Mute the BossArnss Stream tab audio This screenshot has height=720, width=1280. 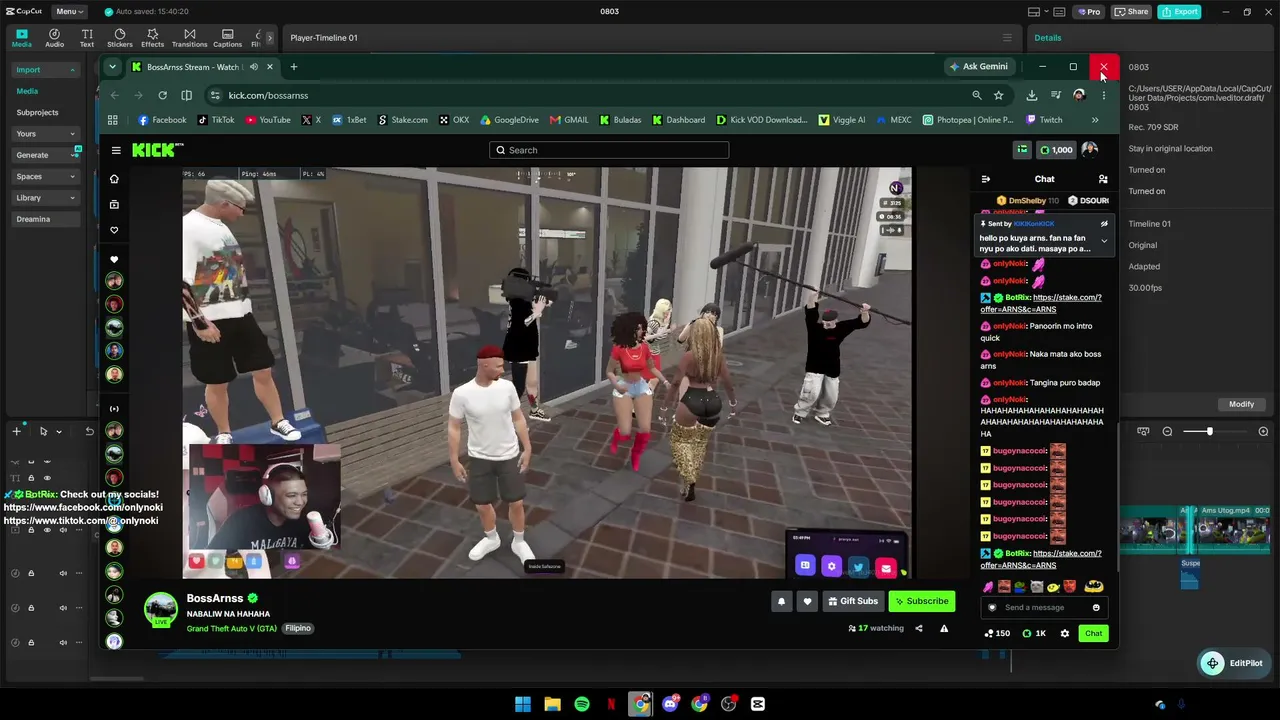coord(254,67)
